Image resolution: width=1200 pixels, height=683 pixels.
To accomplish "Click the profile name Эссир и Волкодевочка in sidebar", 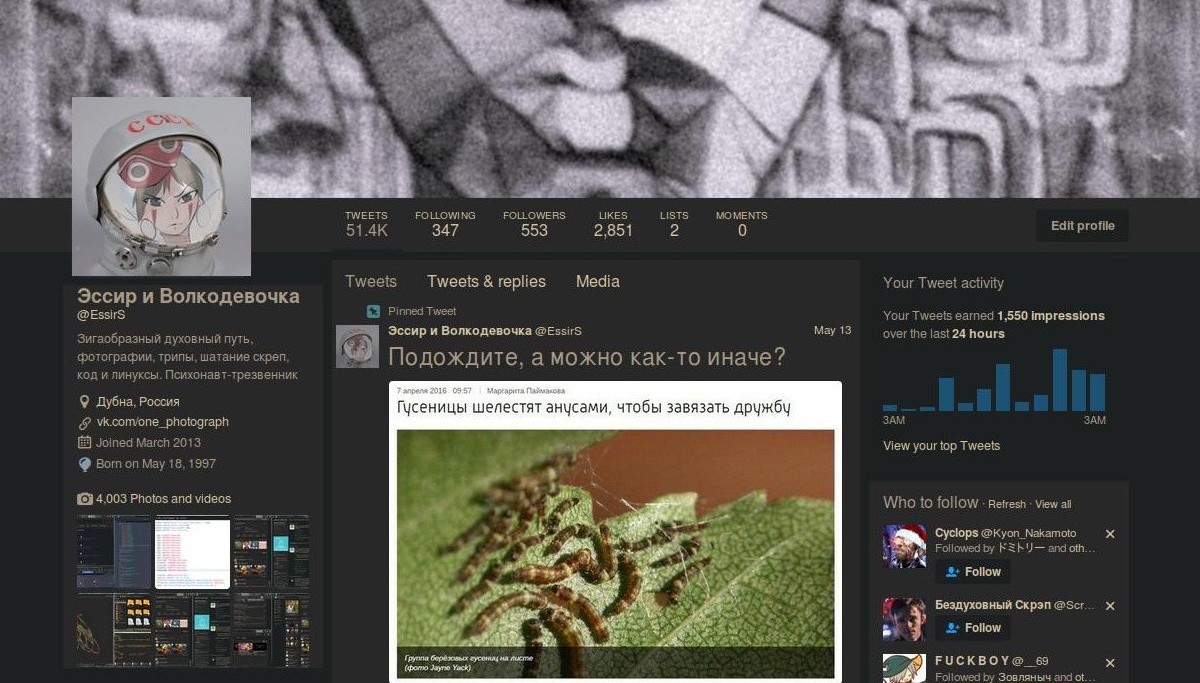I will (188, 297).
